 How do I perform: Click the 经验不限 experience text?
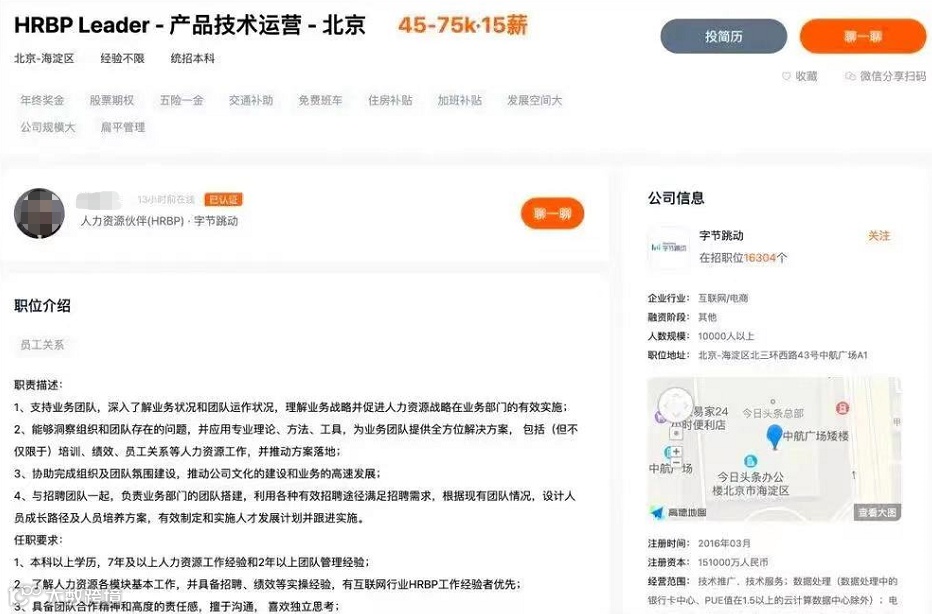(122, 58)
